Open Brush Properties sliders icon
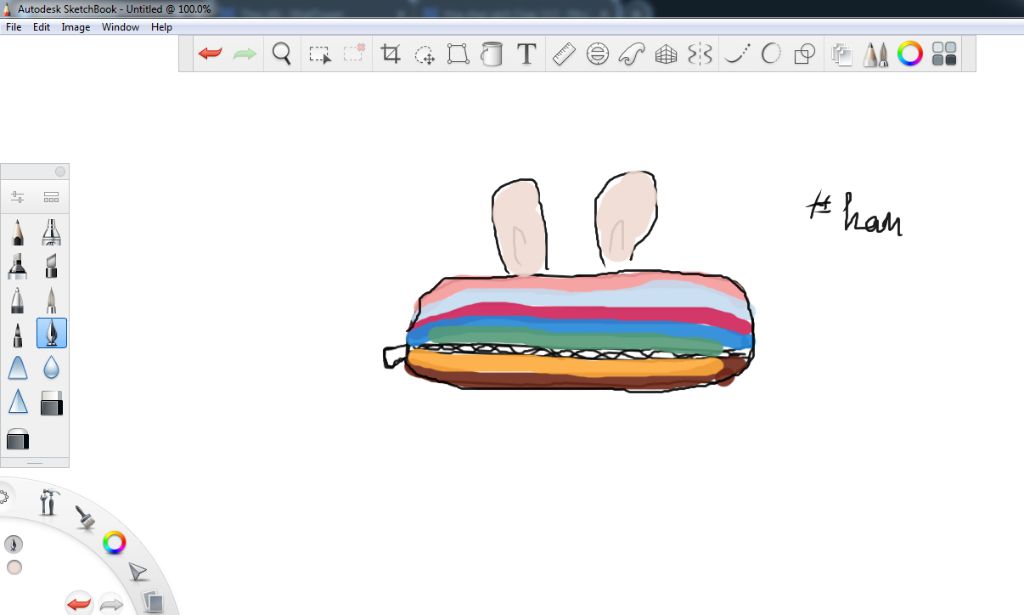This screenshot has width=1024, height=615. coord(18,197)
